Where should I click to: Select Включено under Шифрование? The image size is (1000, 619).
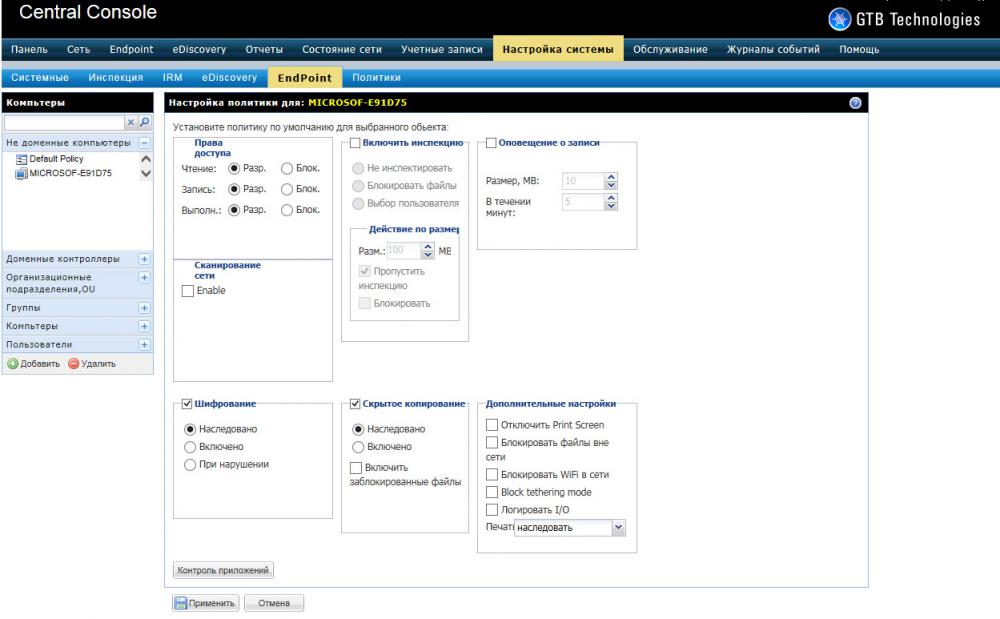coord(189,447)
